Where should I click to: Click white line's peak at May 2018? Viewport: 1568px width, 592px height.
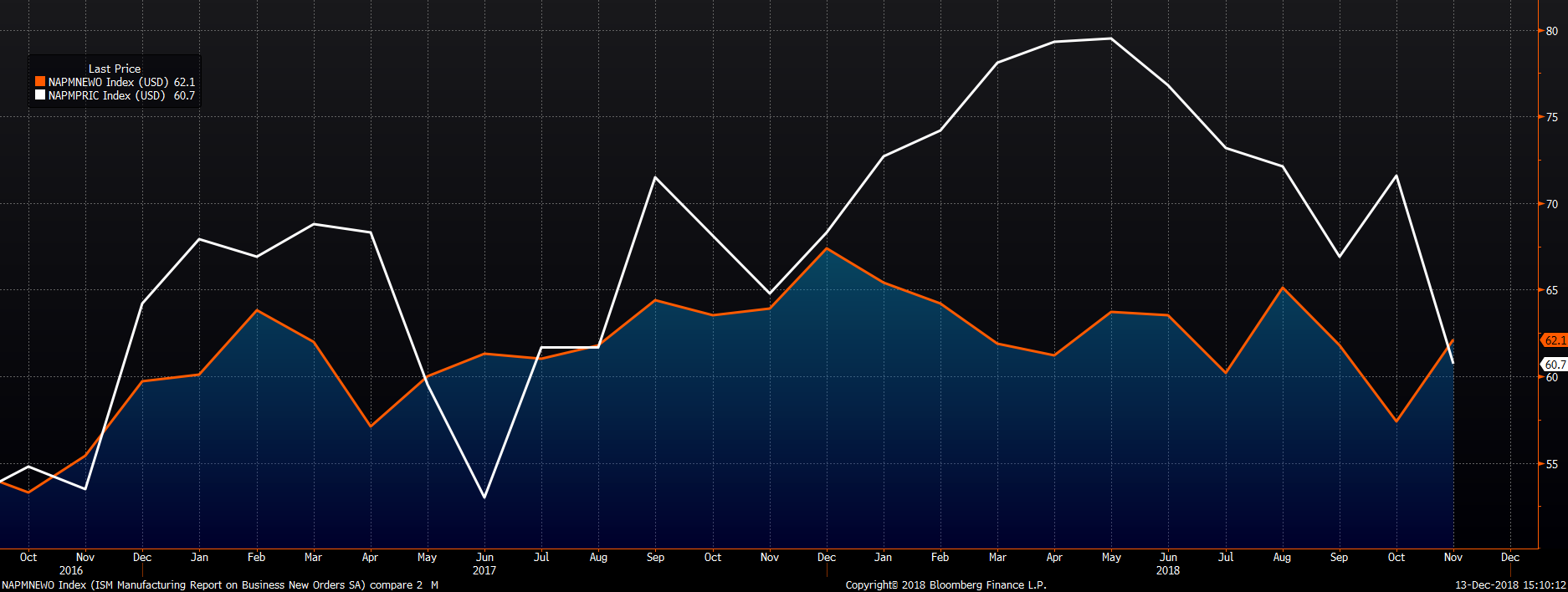coord(1110,38)
